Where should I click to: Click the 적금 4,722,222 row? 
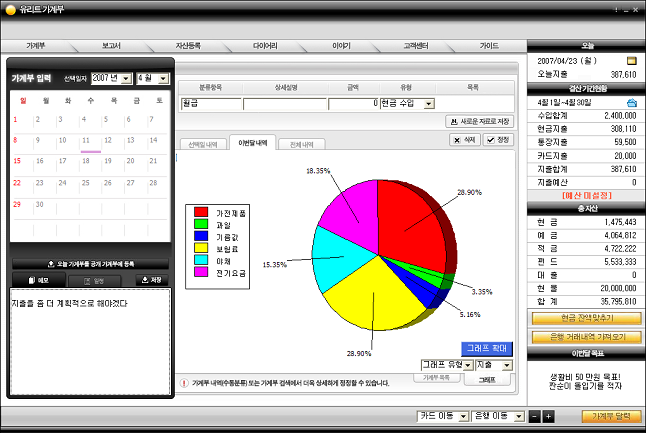[587, 249]
